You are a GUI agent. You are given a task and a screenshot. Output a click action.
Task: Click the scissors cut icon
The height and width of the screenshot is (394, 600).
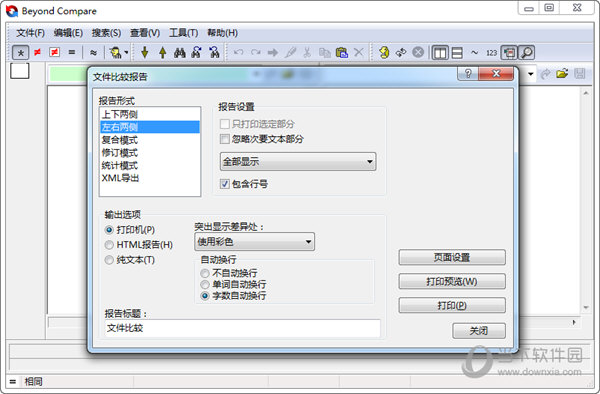(x=307, y=52)
